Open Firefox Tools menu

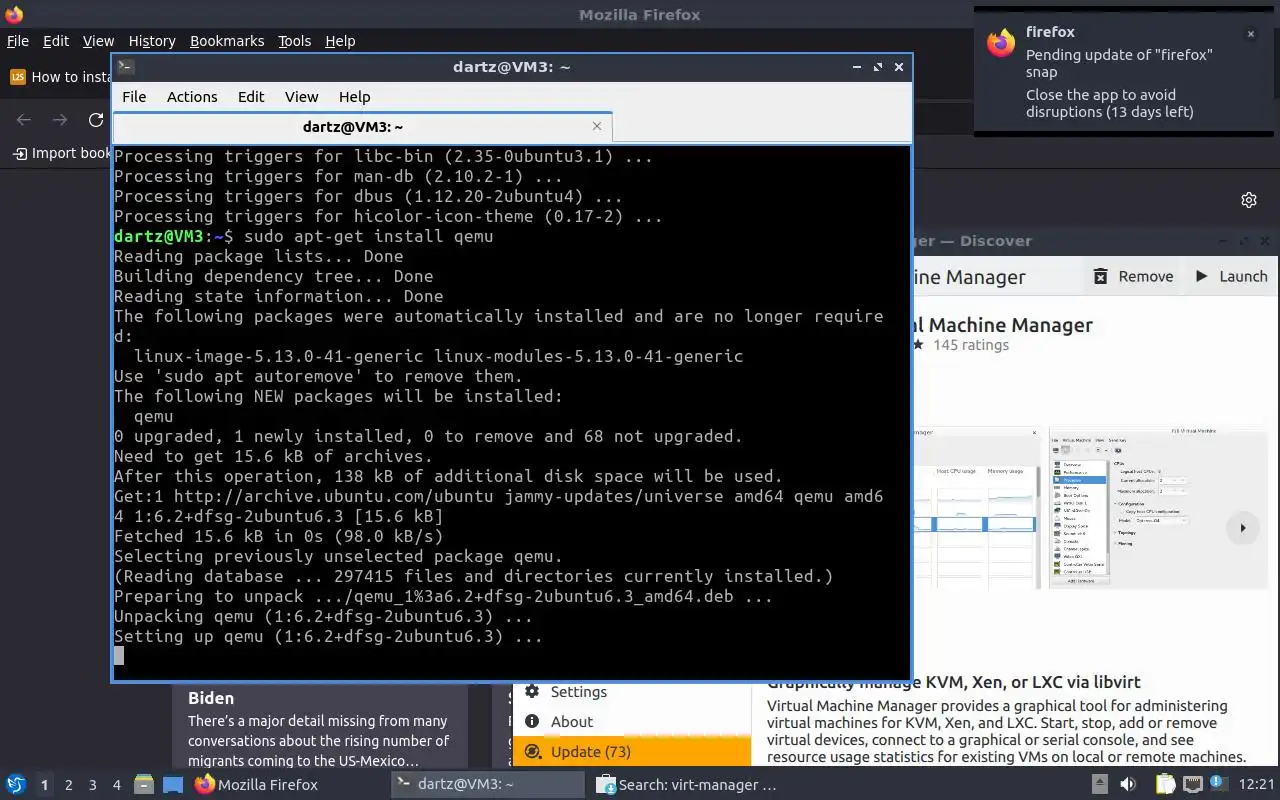click(x=294, y=41)
